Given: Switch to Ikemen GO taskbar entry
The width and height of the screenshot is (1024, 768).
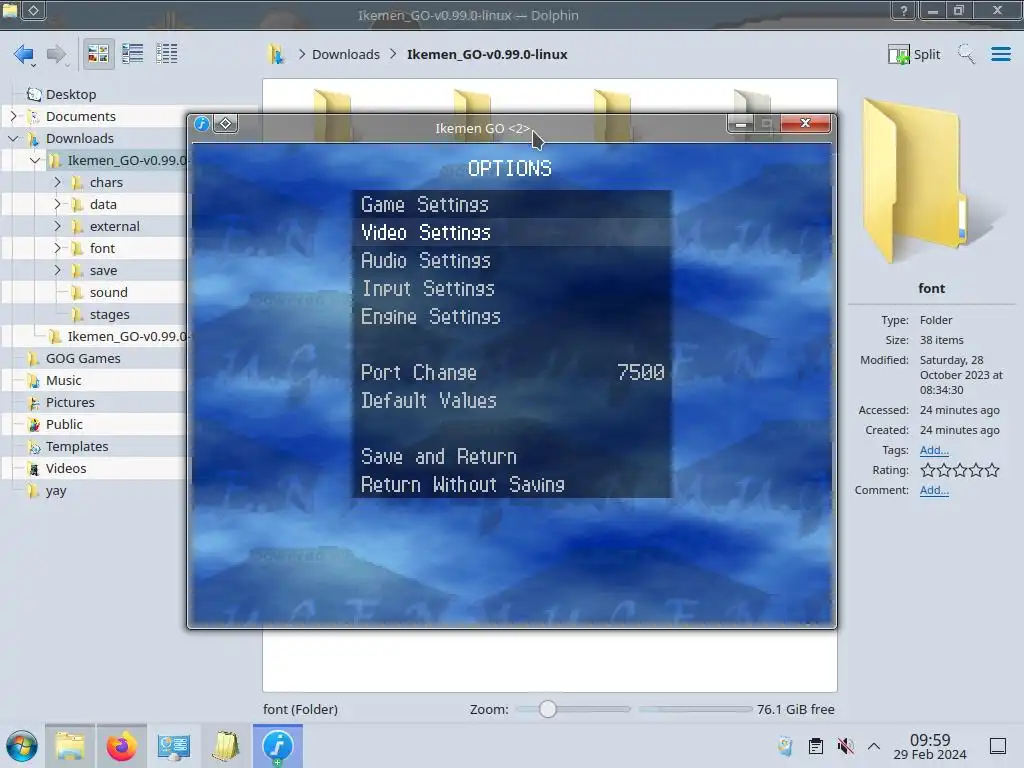Looking at the screenshot, I should tap(278, 746).
